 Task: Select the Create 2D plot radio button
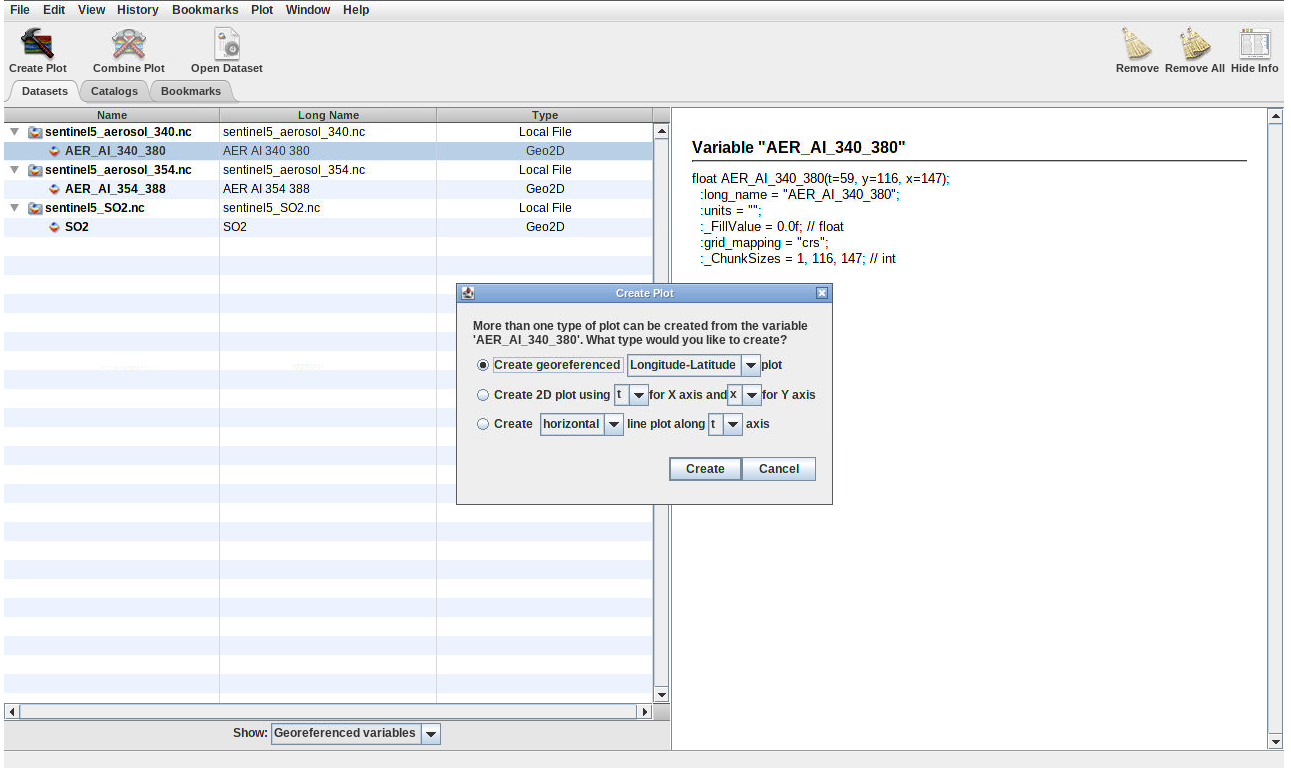[484, 395]
